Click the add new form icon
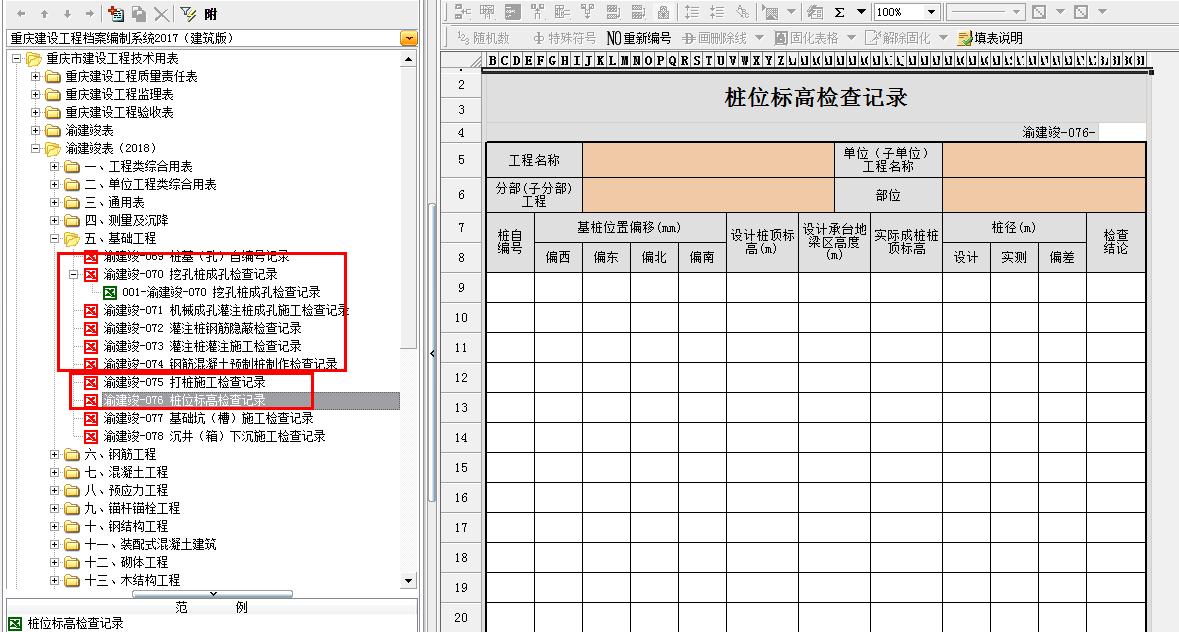Image resolution: width=1179 pixels, height=632 pixels. pyautogui.click(x=116, y=13)
